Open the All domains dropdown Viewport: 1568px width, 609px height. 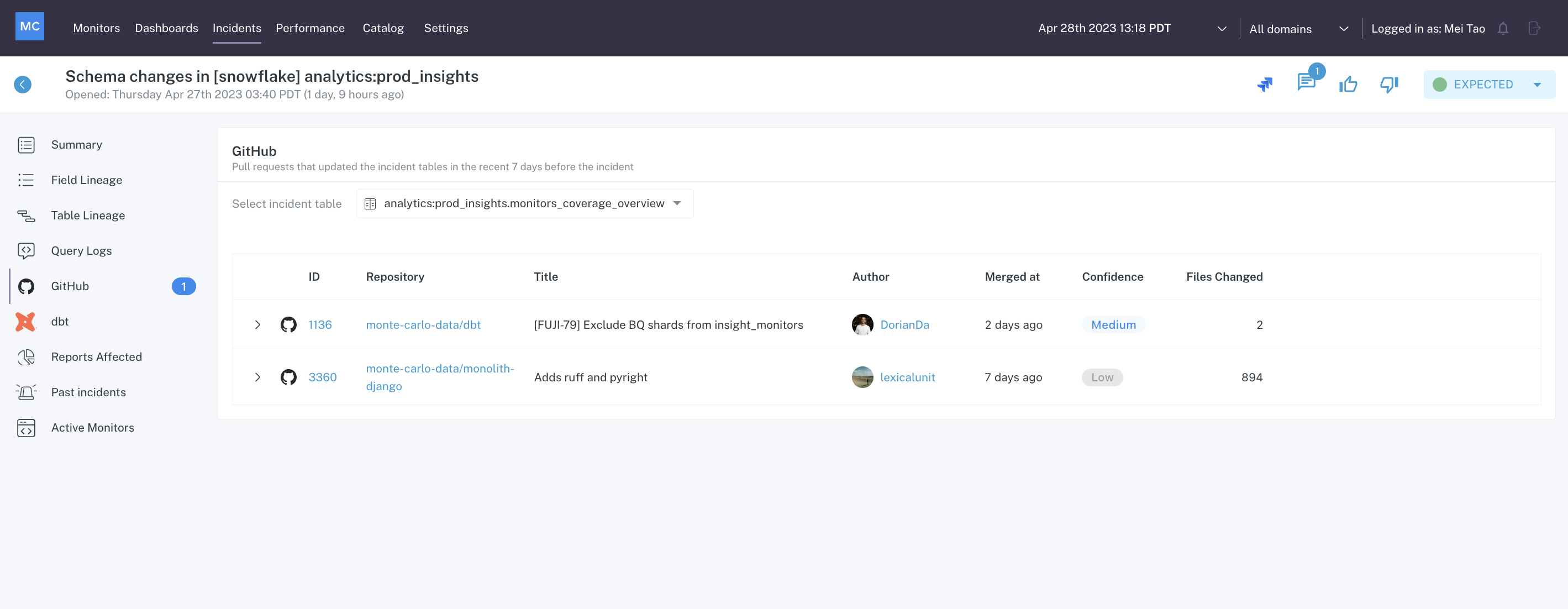click(1299, 29)
